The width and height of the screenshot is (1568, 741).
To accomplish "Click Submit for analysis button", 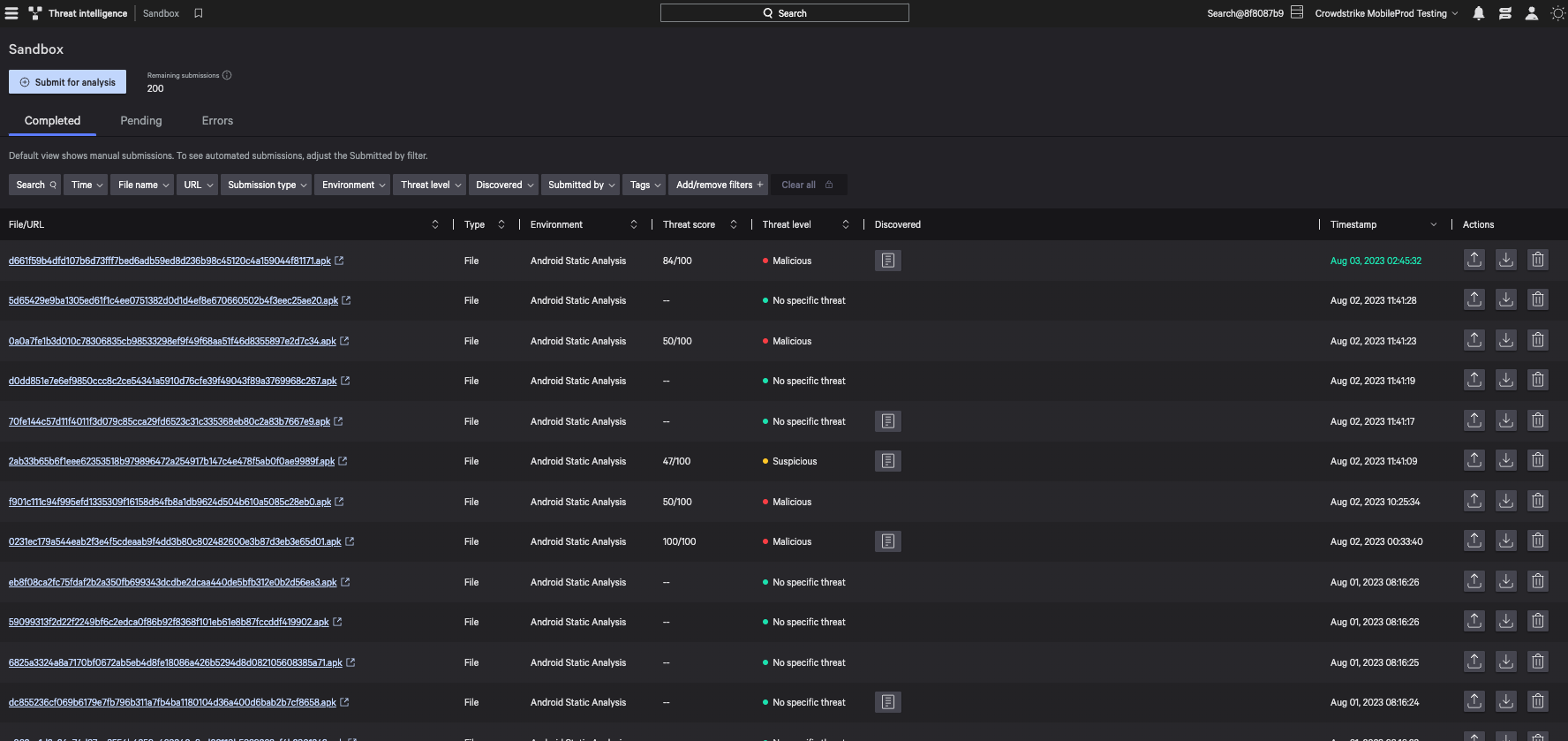I will point(67,82).
